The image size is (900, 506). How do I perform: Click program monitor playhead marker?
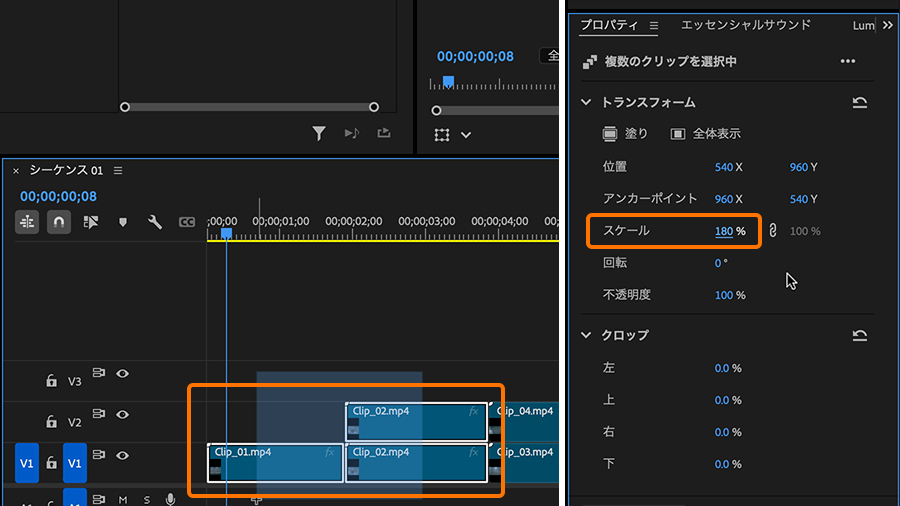(448, 81)
